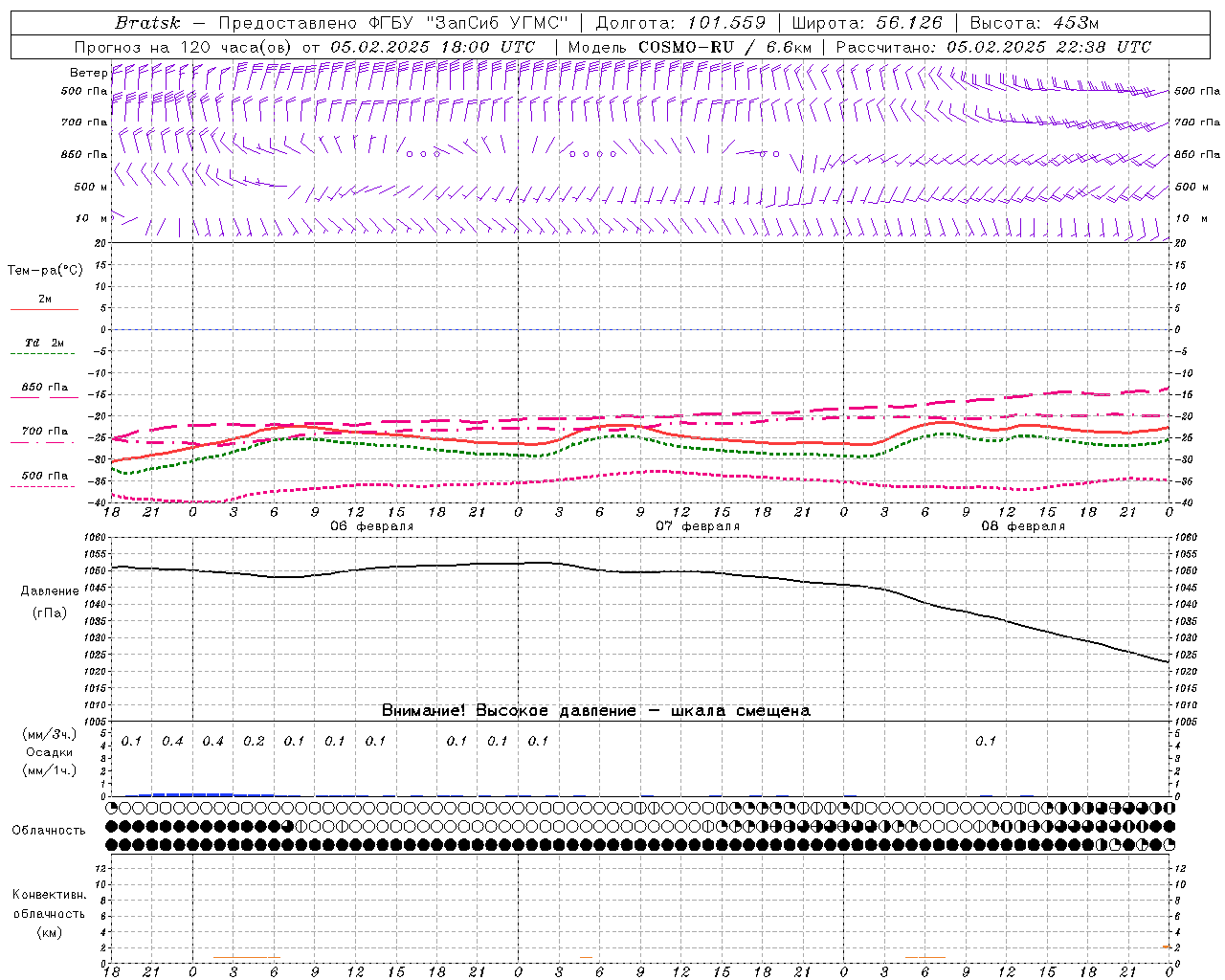Click the (мм/1ч.) precipitation unit label
Viewport: 1225px width, 980px height.
click(50, 770)
